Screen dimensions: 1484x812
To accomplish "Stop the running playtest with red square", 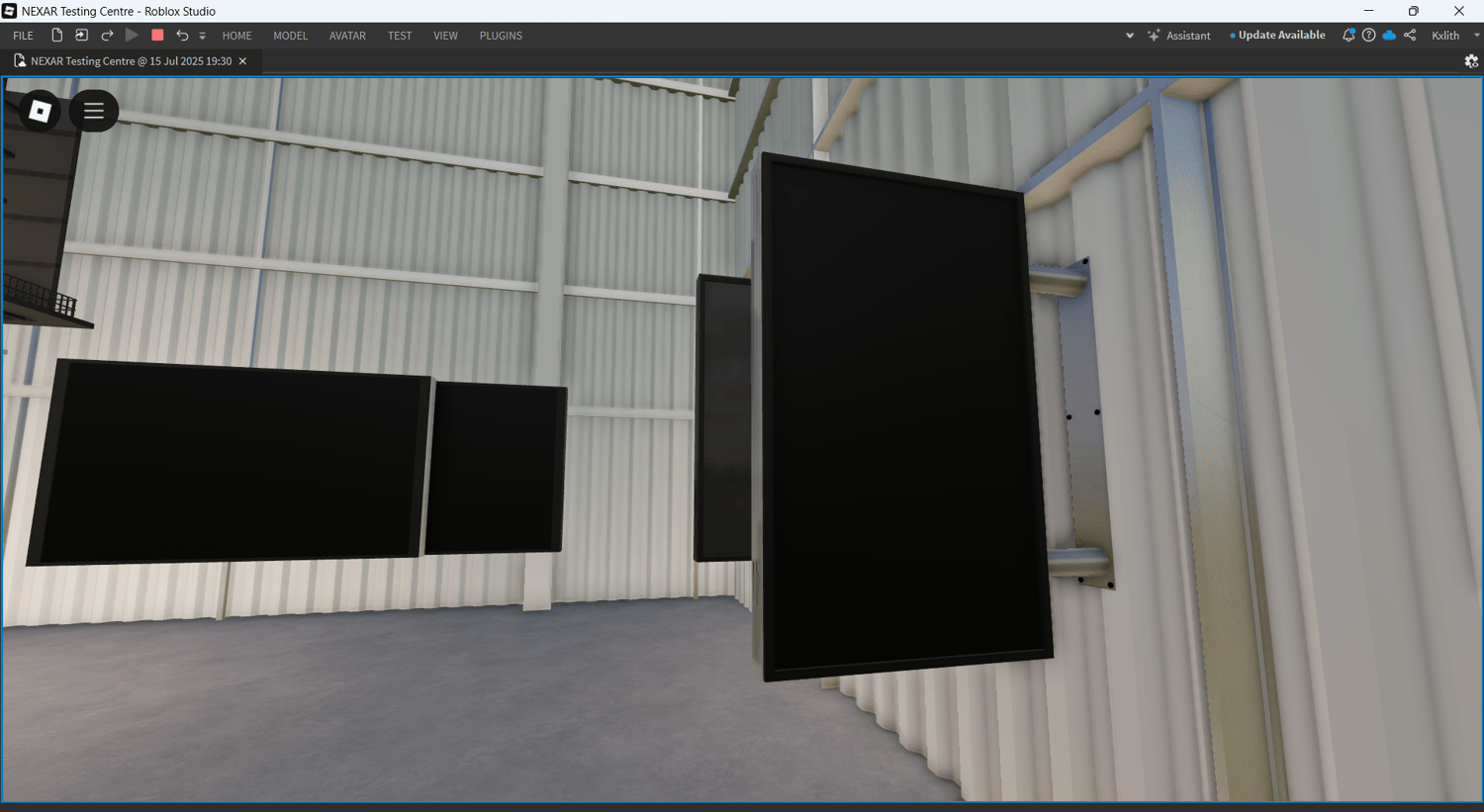I will (157, 36).
